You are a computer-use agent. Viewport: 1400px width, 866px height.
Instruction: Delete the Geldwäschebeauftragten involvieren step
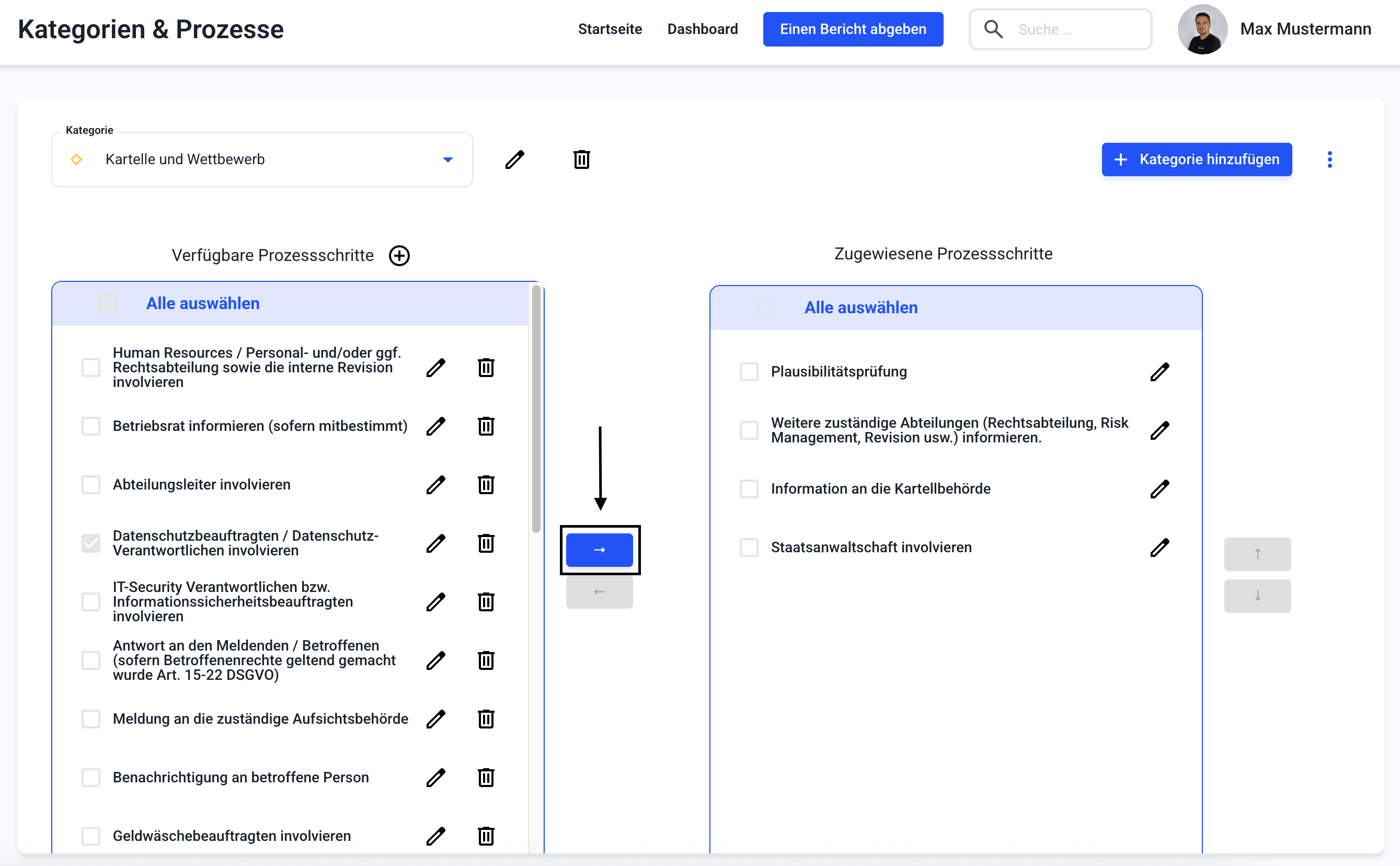tap(486, 836)
